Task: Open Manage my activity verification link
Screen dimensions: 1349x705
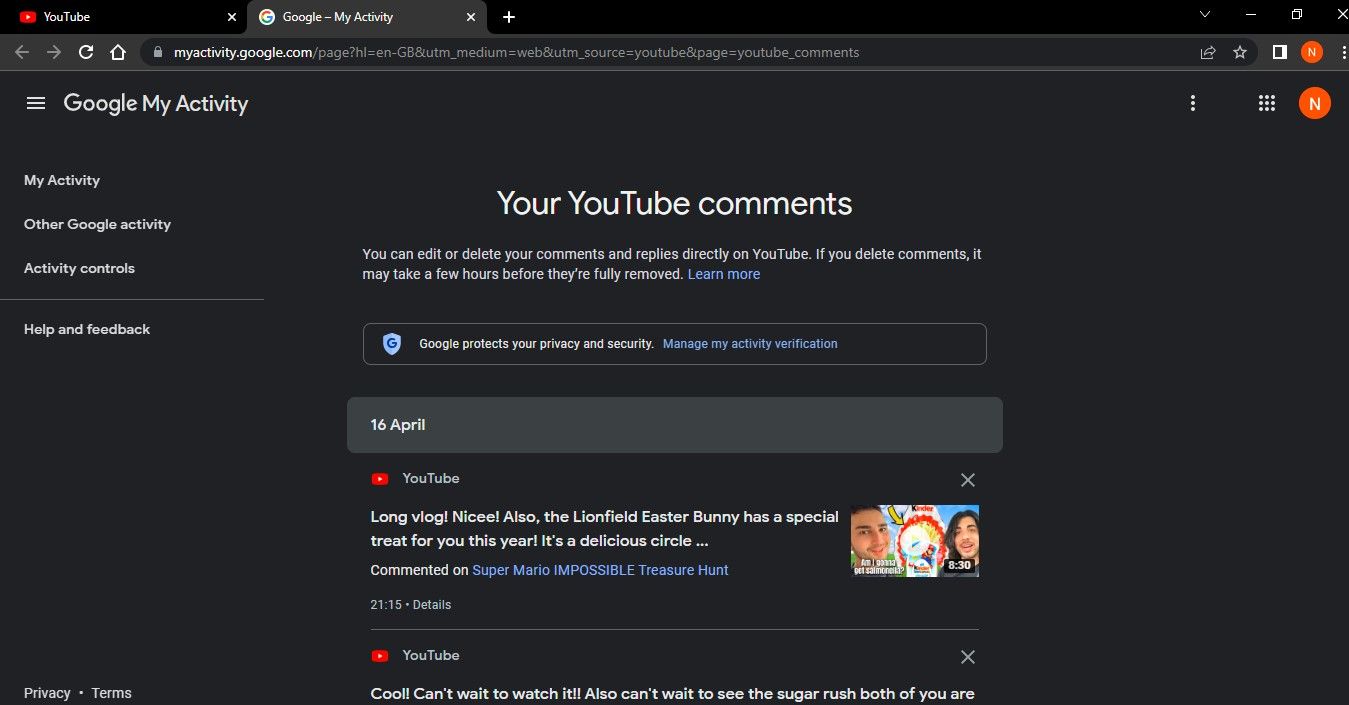Action: tap(750, 343)
